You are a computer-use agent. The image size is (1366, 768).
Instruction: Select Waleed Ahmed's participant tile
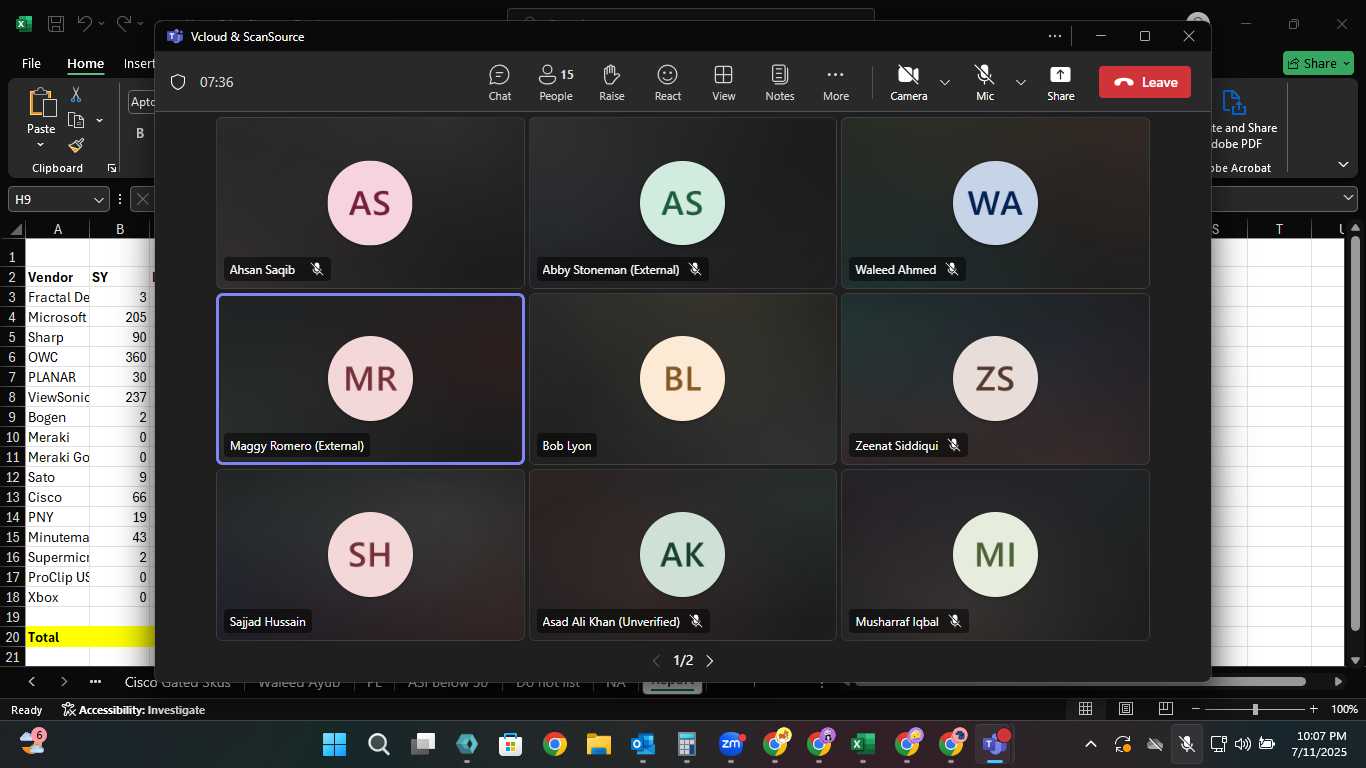[995, 203]
